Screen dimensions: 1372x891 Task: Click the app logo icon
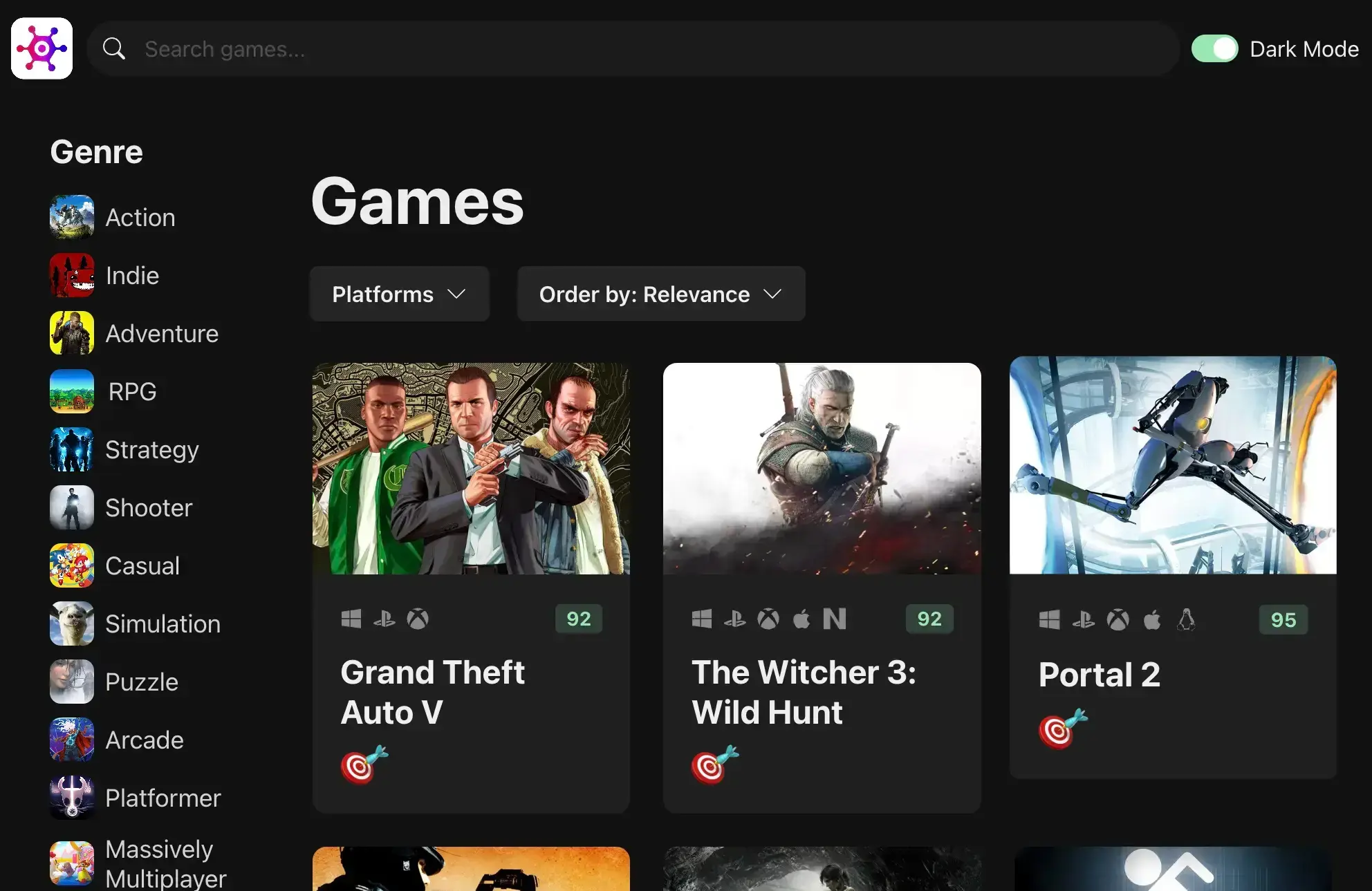(41, 48)
